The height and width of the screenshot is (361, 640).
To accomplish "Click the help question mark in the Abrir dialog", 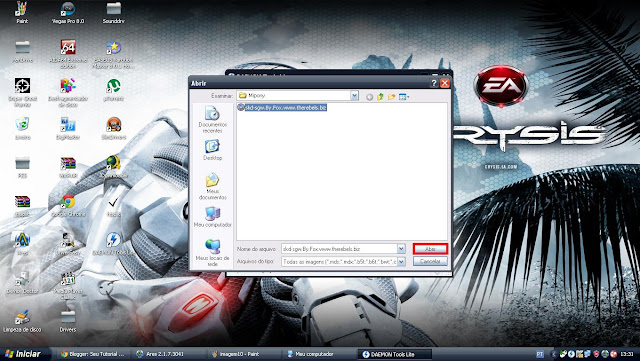I will coord(434,83).
